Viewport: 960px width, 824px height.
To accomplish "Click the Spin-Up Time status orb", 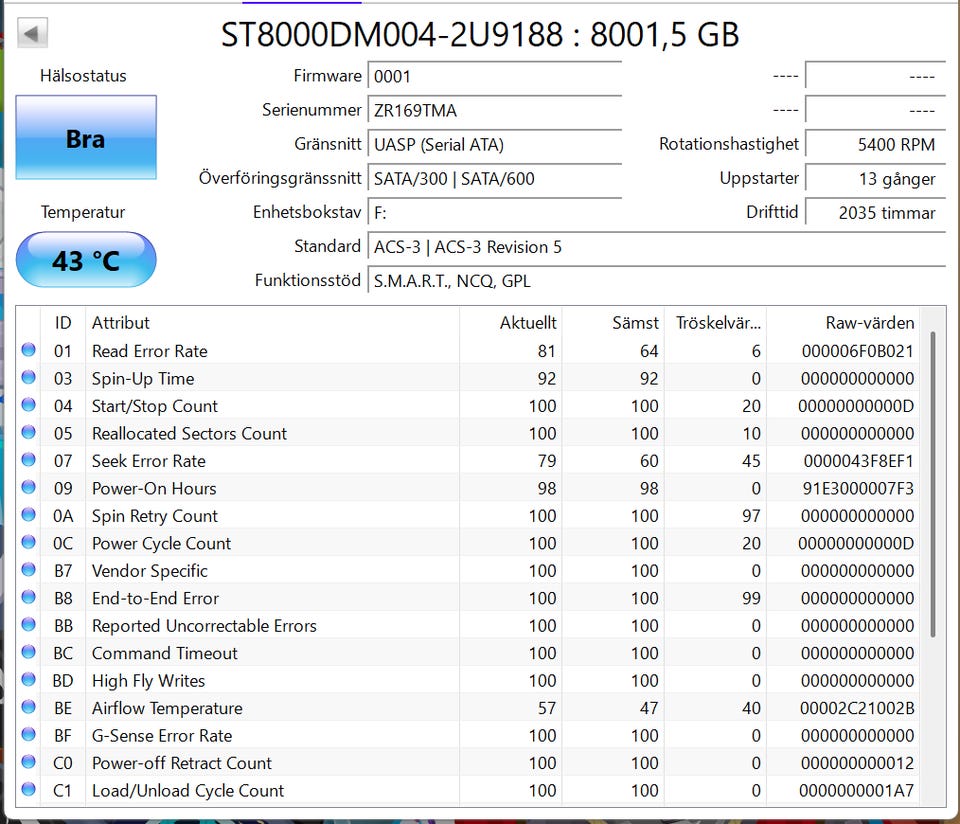I will 29,378.
